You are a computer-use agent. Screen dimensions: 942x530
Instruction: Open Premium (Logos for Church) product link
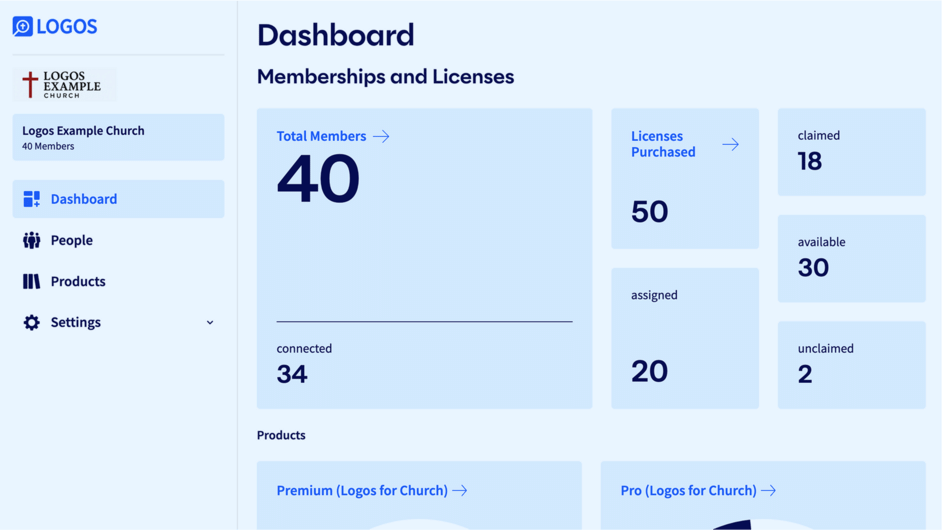361,490
